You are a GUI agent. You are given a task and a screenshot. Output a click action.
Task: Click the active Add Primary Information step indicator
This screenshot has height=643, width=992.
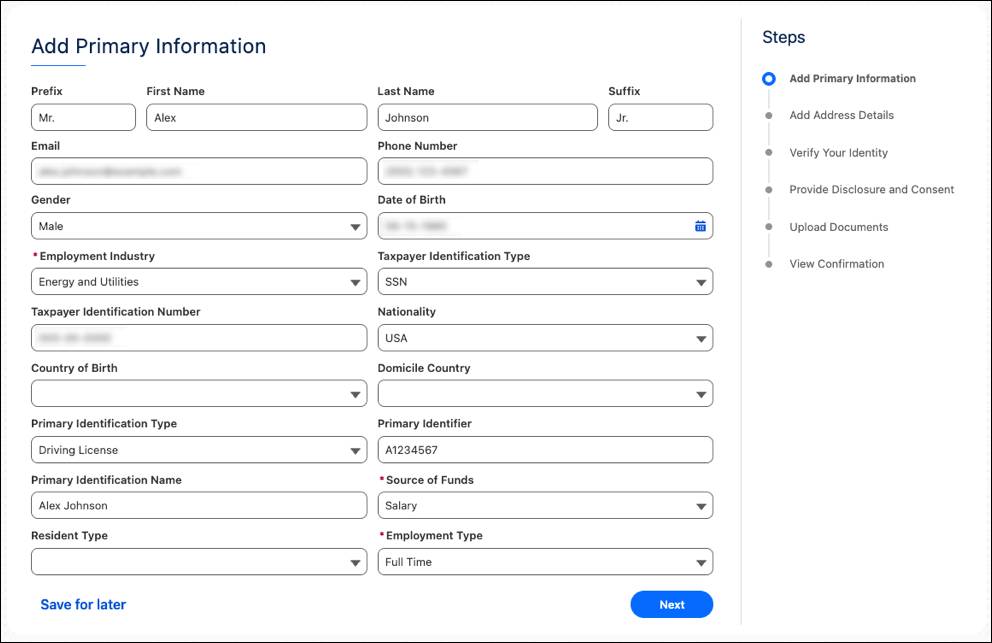point(768,78)
